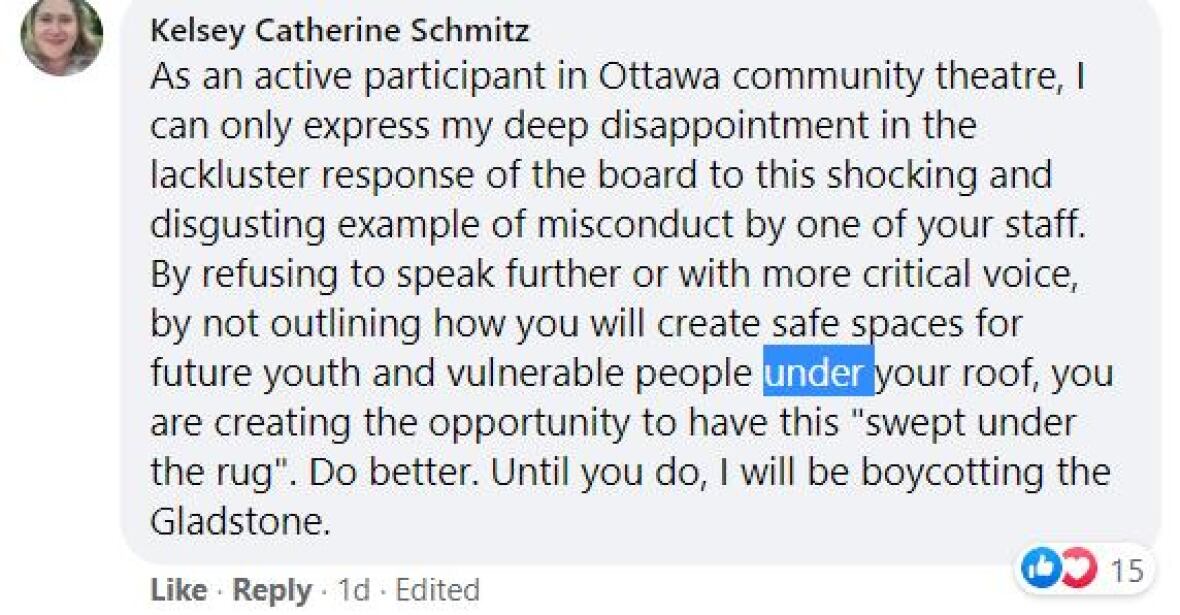Image resolution: width=1180 pixels, height=615 pixels.
Task: Reply to the comment via Reply link
Action: coord(271,590)
